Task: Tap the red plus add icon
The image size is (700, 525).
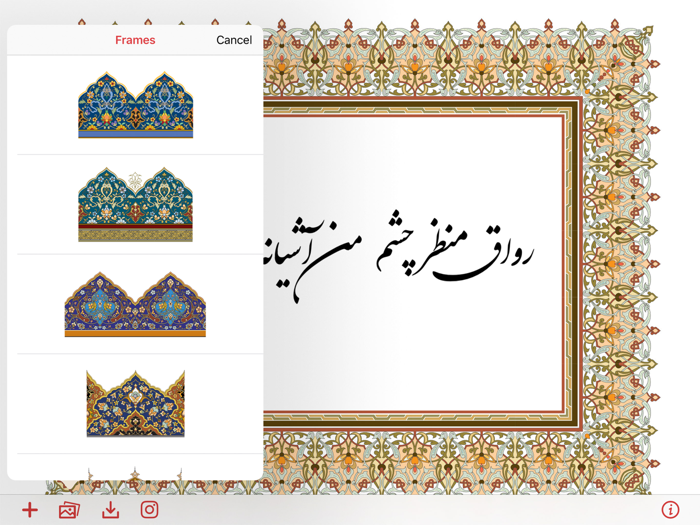Action: tap(30, 510)
